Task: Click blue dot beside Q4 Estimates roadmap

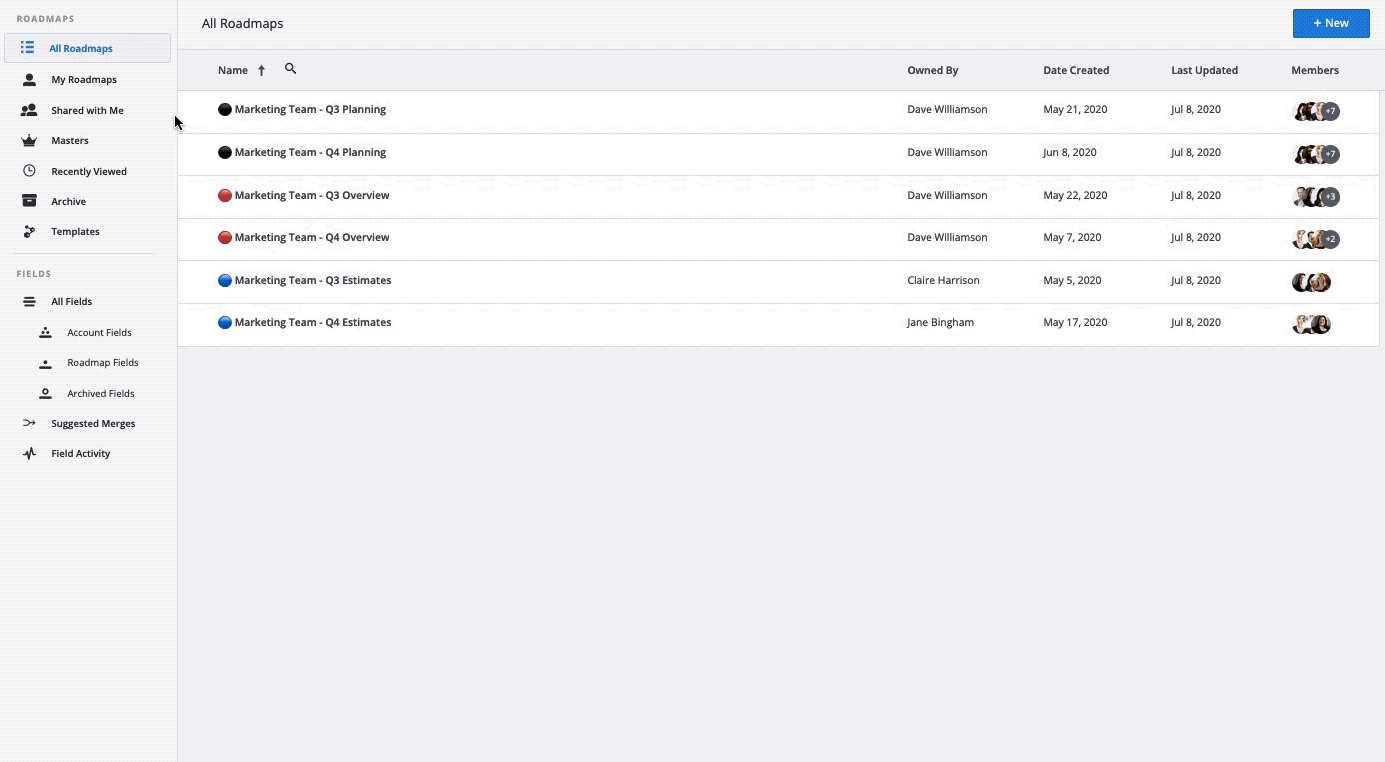Action: [x=225, y=323]
